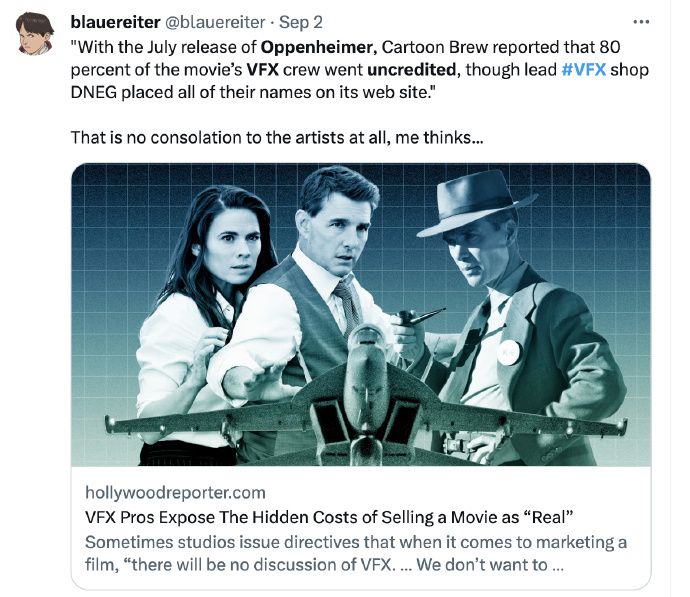The width and height of the screenshot is (690, 597).
Task: Click the #VFX hashtag
Action: (x=584, y=70)
